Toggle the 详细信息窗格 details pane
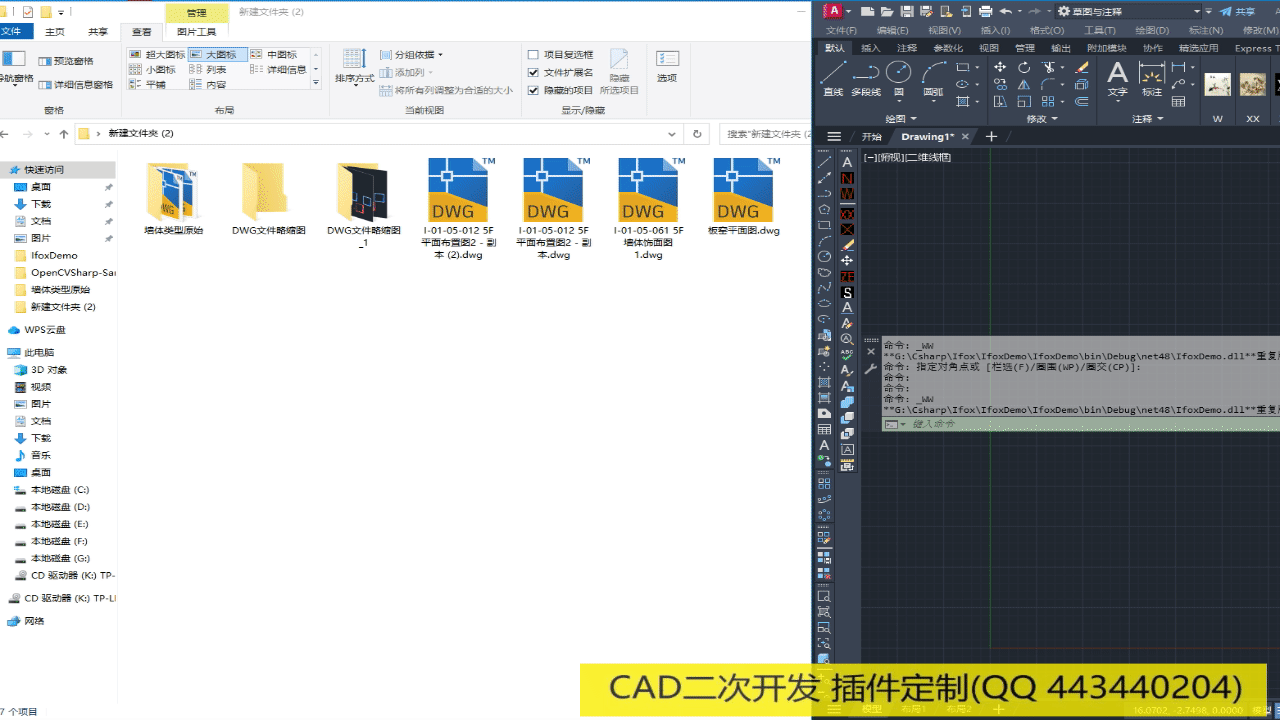Viewport: 1280px width, 720px height. (75, 85)
